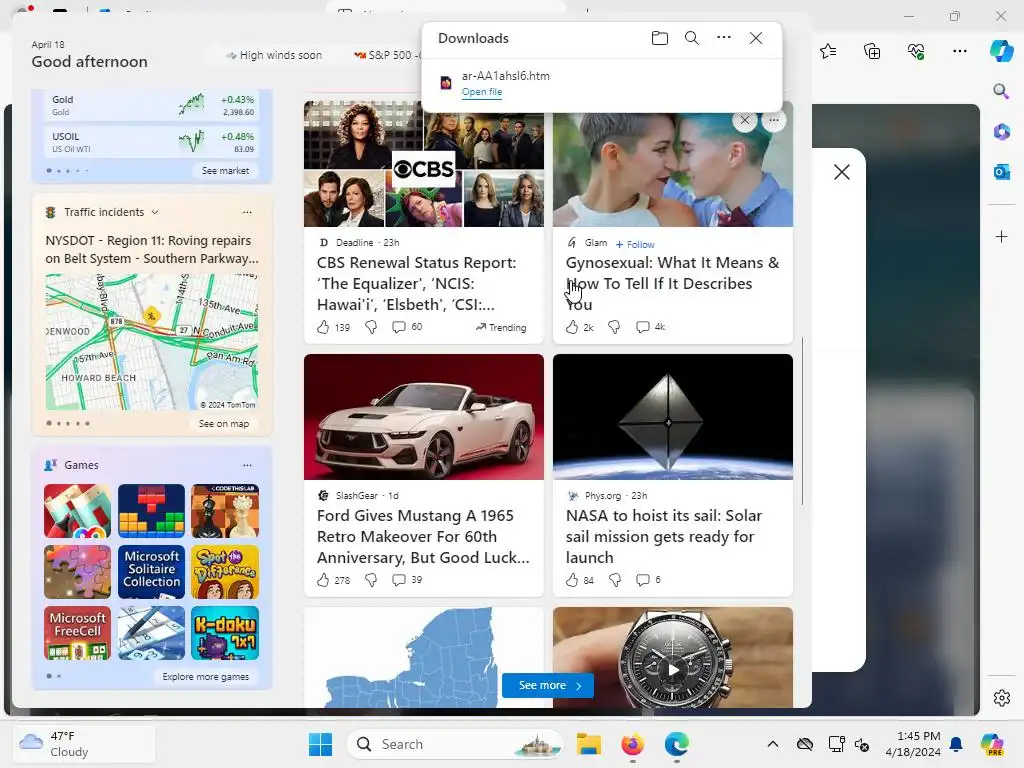Click See market button

pyautogui.click(x=225, y=170)
